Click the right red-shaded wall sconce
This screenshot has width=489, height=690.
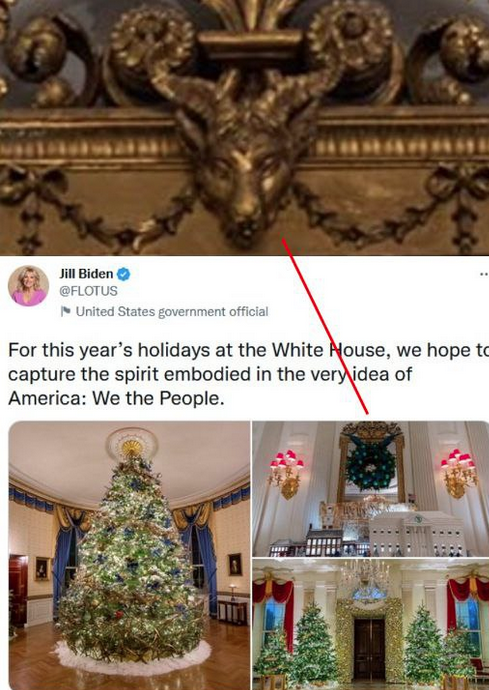459,473
